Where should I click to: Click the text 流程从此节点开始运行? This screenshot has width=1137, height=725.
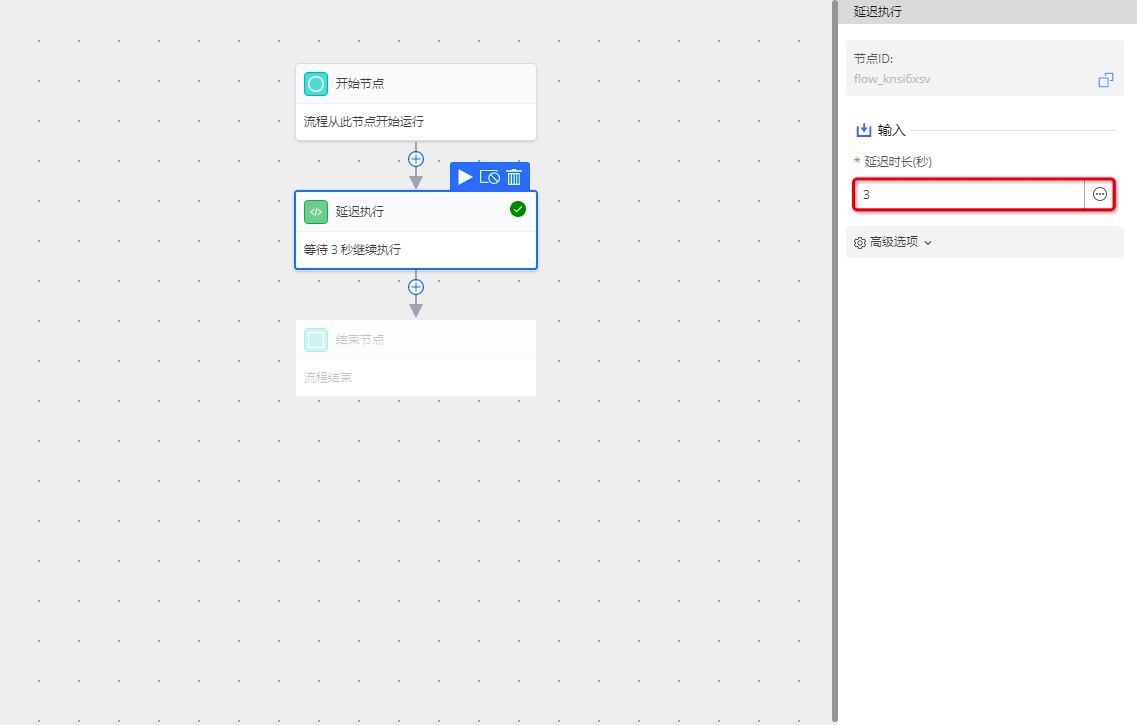pyautogui.click(x=363, y=122)
